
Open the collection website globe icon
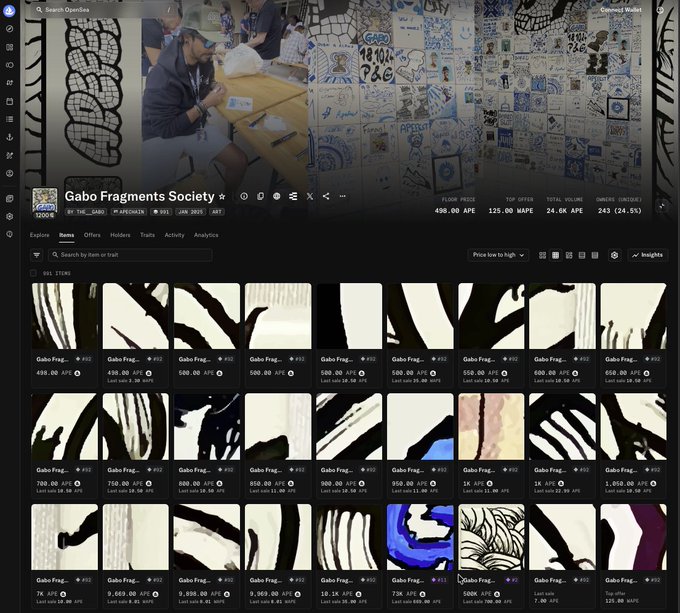tap(277, 196)
